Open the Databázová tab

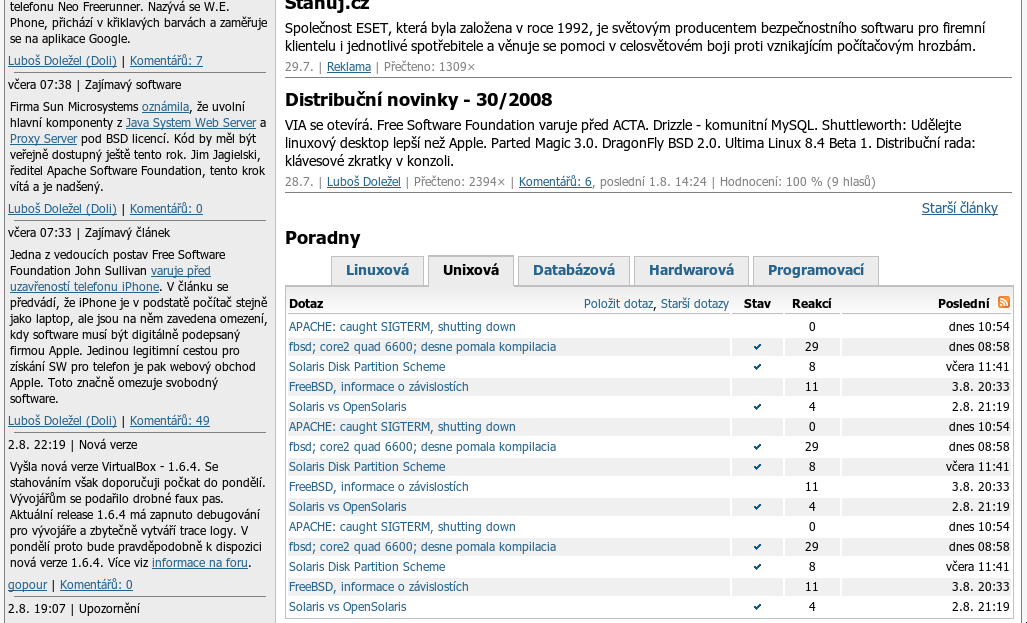click(574, 270)
